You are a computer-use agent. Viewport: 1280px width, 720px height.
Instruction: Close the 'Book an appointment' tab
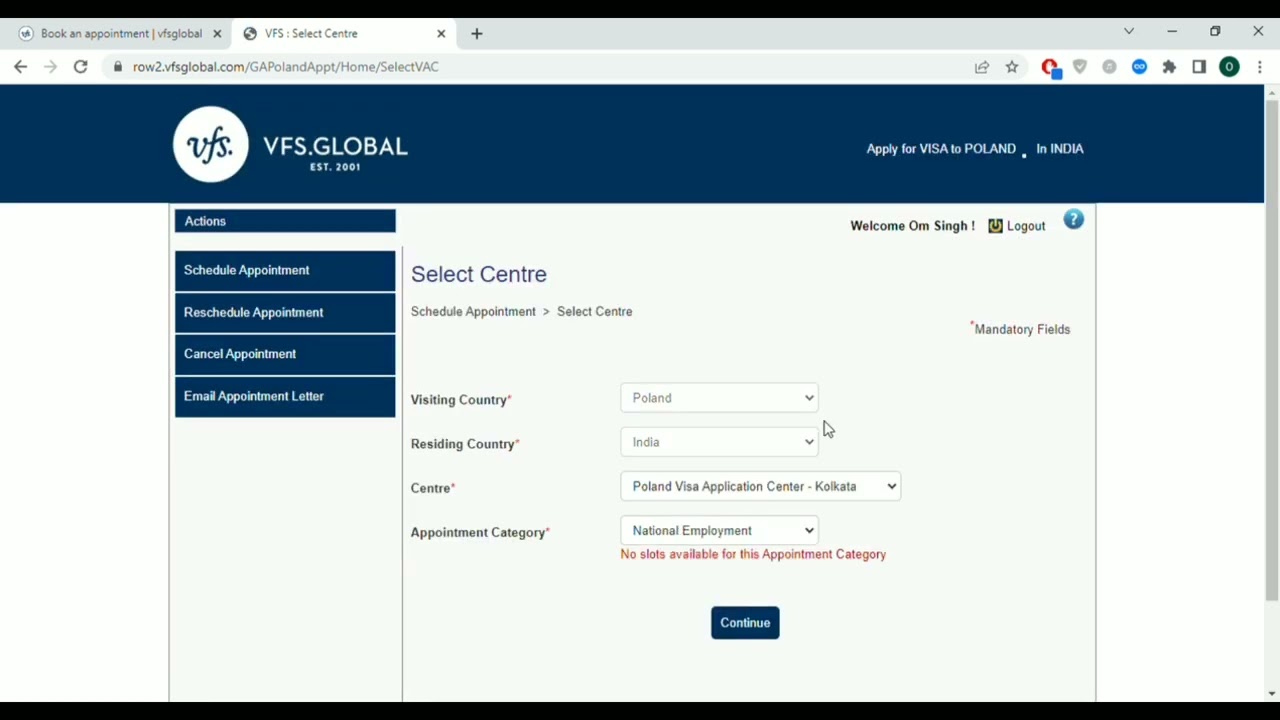coord(217,33)
